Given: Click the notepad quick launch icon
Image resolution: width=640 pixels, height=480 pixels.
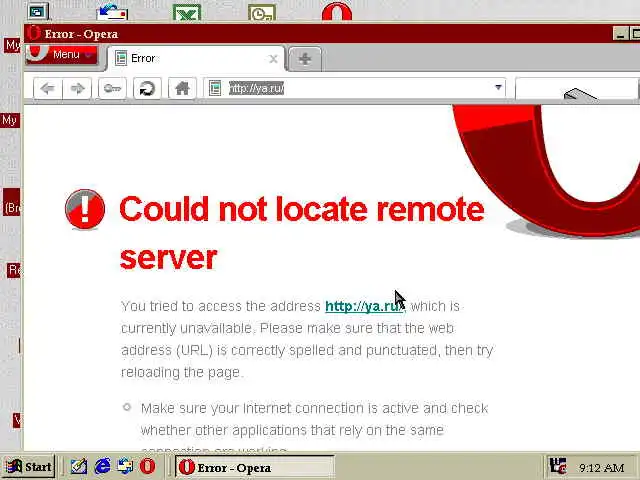Looking at the screenshot, I should tap(79, 466).
